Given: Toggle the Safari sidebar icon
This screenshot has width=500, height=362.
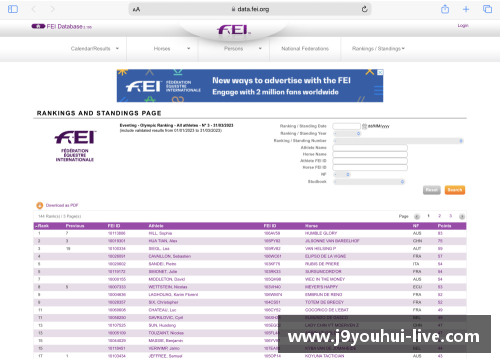Looking at the screenshot, I should click(13, 9).
